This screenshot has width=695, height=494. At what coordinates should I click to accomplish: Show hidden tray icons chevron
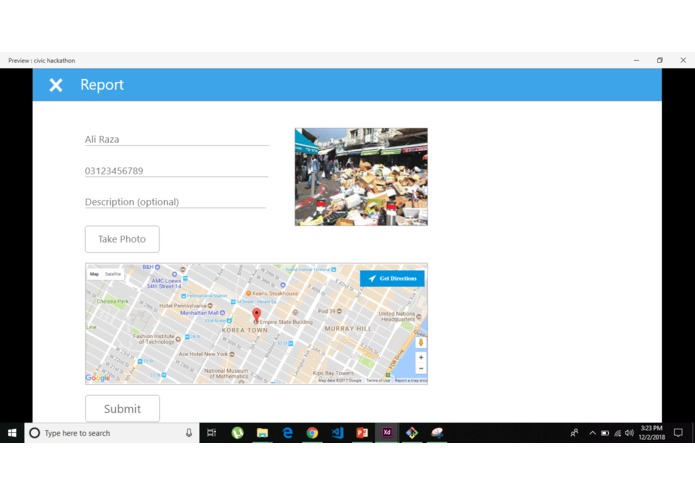click(x=593, y=433)
